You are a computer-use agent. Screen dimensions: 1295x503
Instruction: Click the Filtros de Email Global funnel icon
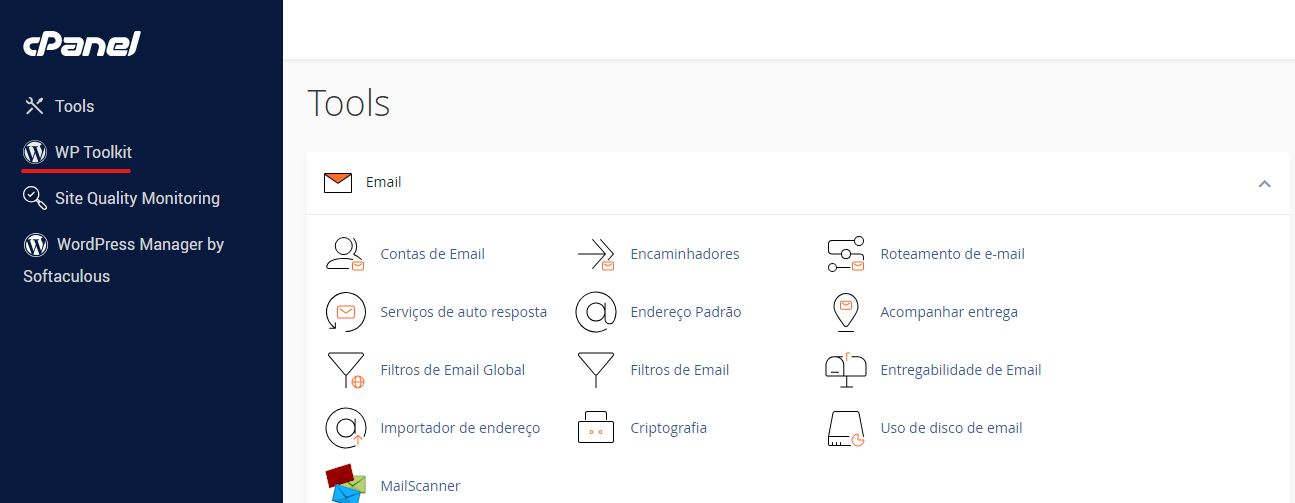point(346,370)
